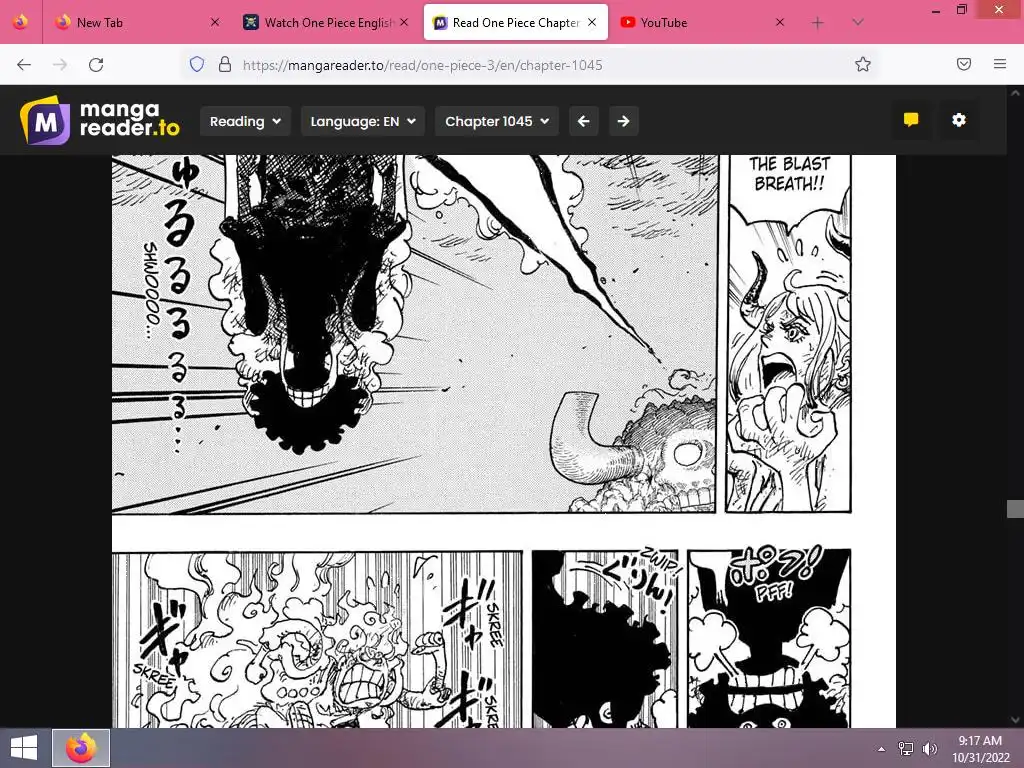Minimize the Firefox window

click(936, 10)
